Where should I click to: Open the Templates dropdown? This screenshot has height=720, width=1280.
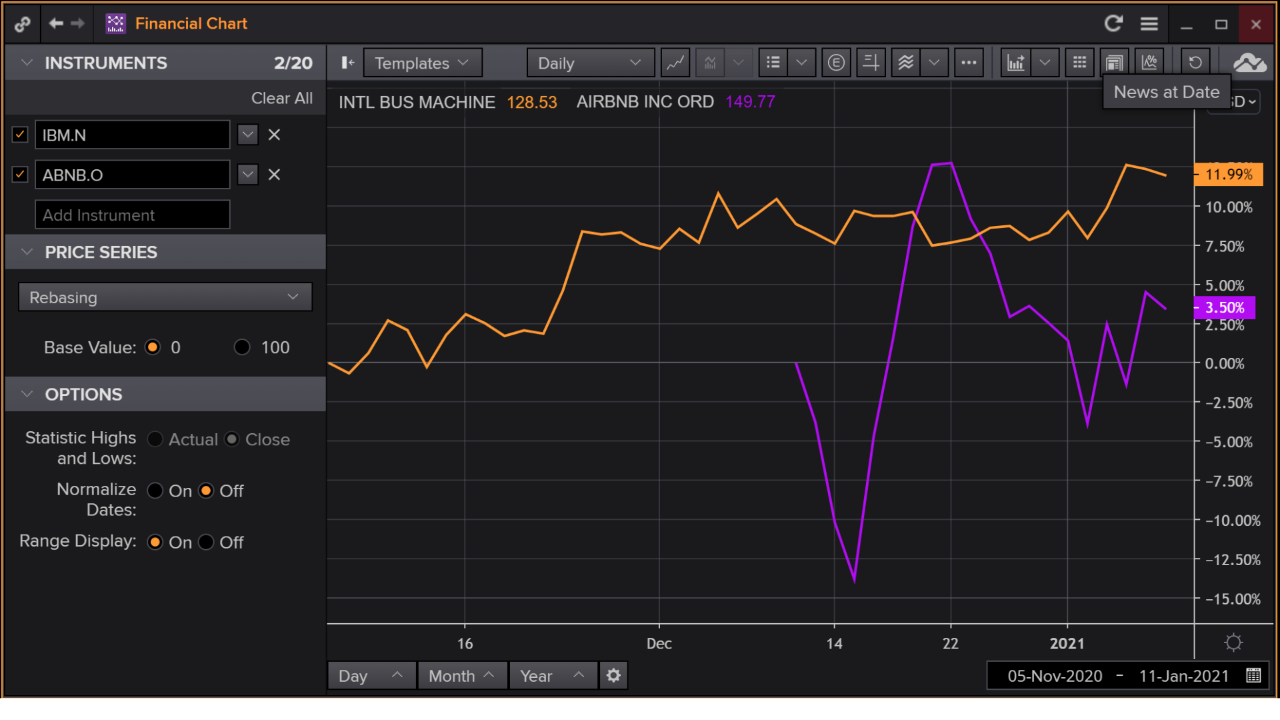pos(422,63)
